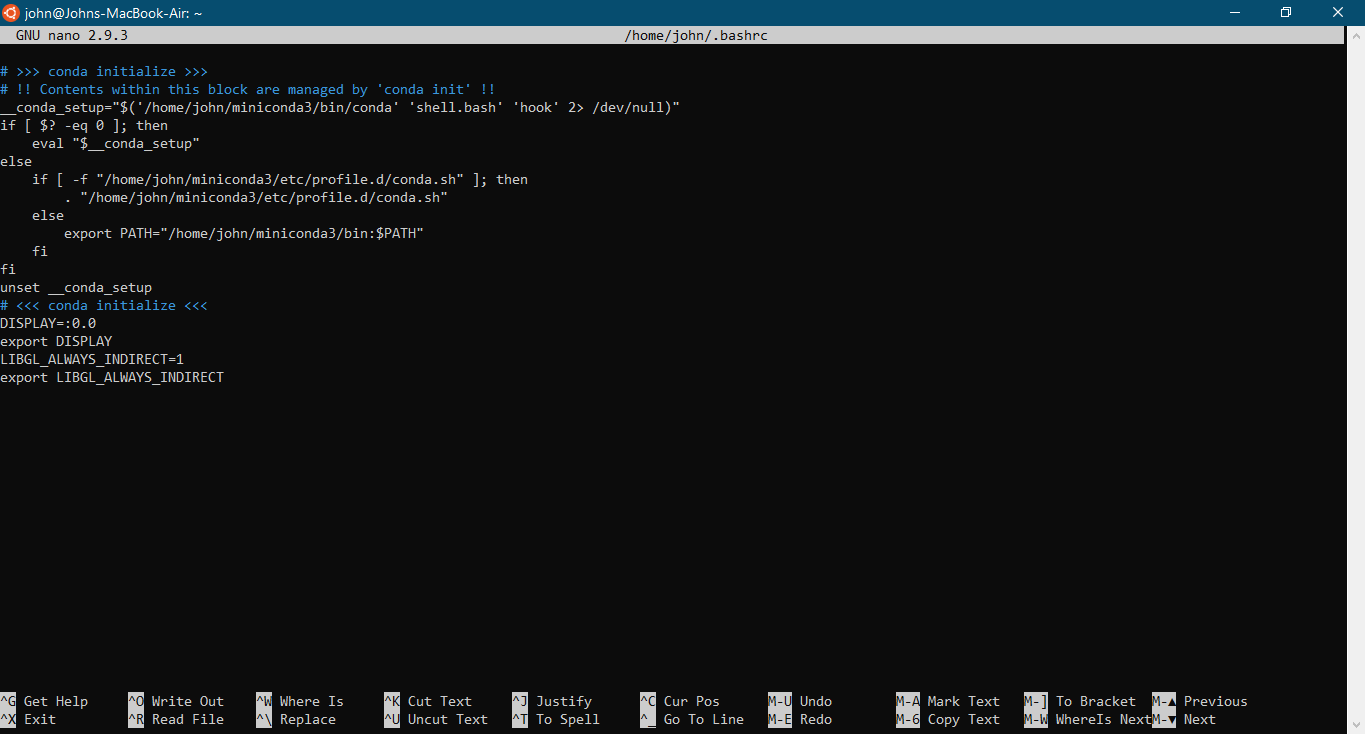Screen dimensions: 1365x734
Task: Select the Mark Text option
Action: coord(962,701)
